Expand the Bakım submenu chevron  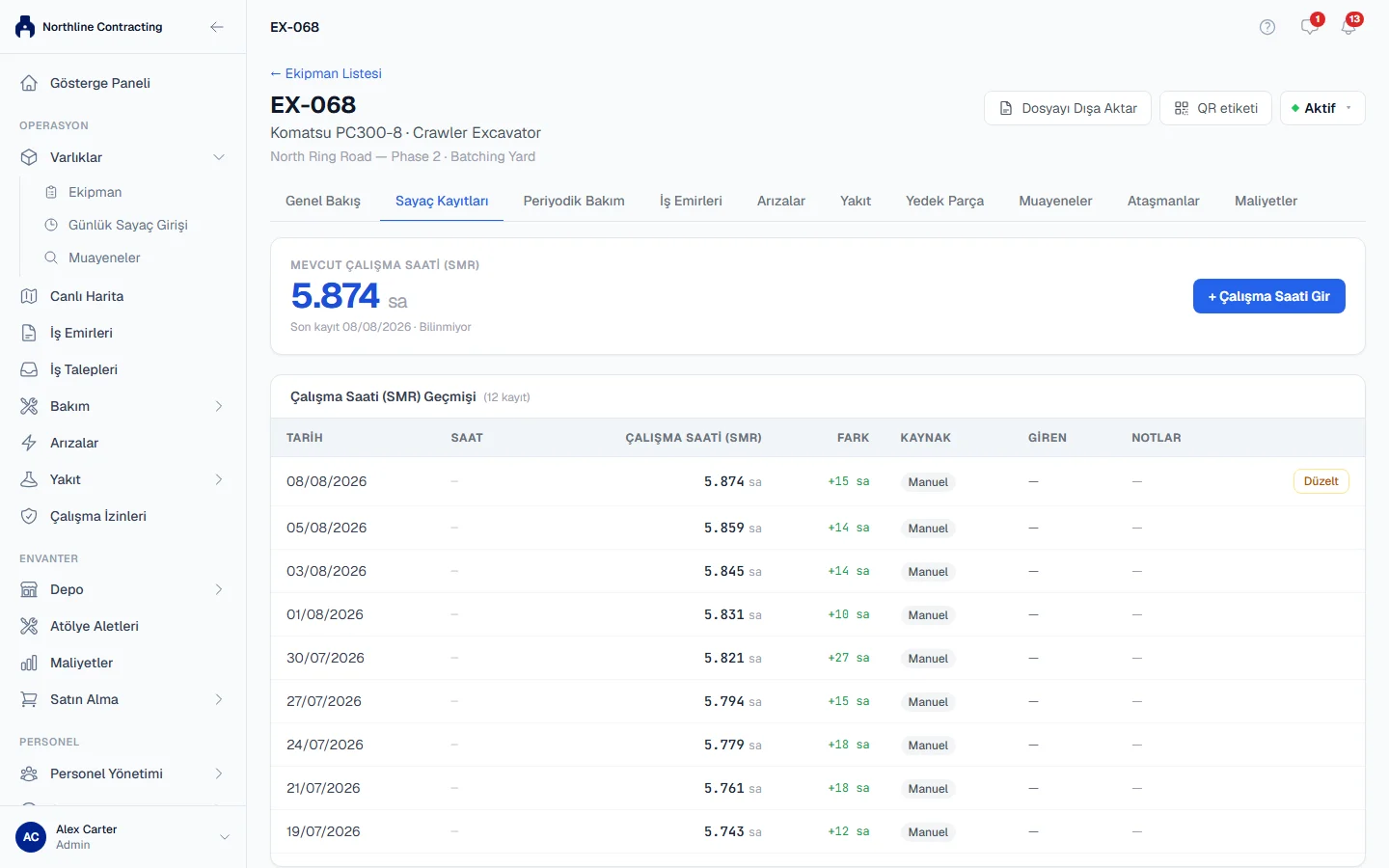(219, 406)
